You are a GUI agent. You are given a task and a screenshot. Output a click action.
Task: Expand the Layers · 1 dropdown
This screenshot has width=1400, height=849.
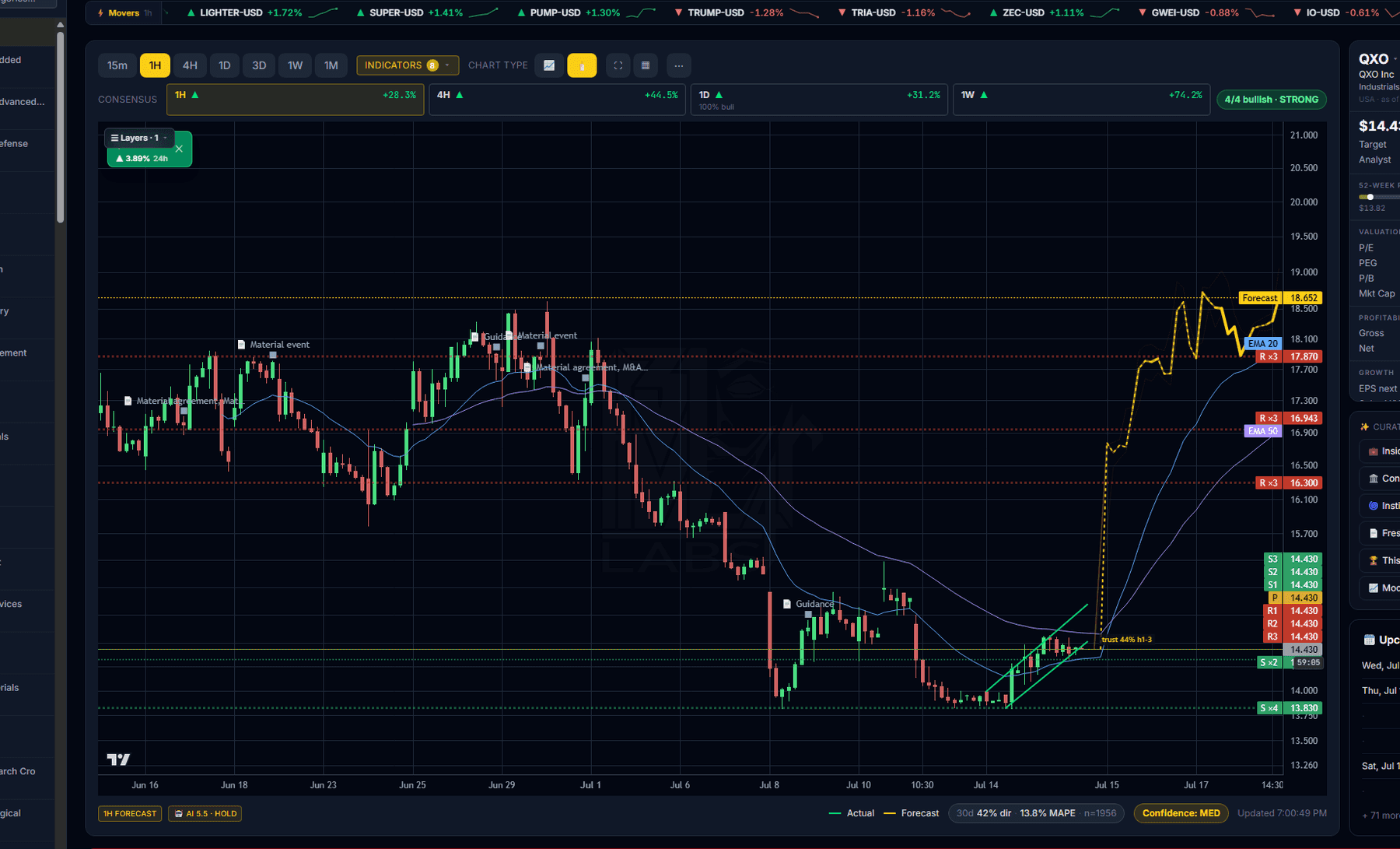[x=138, y=138]
